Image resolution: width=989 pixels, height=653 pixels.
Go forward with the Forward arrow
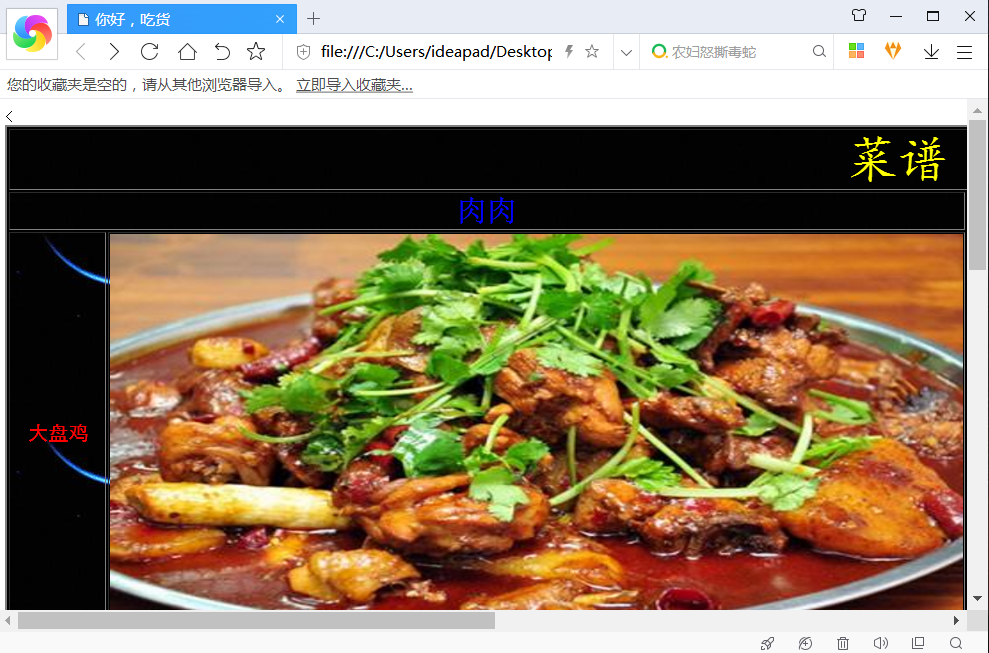click(x=114, y=52)
